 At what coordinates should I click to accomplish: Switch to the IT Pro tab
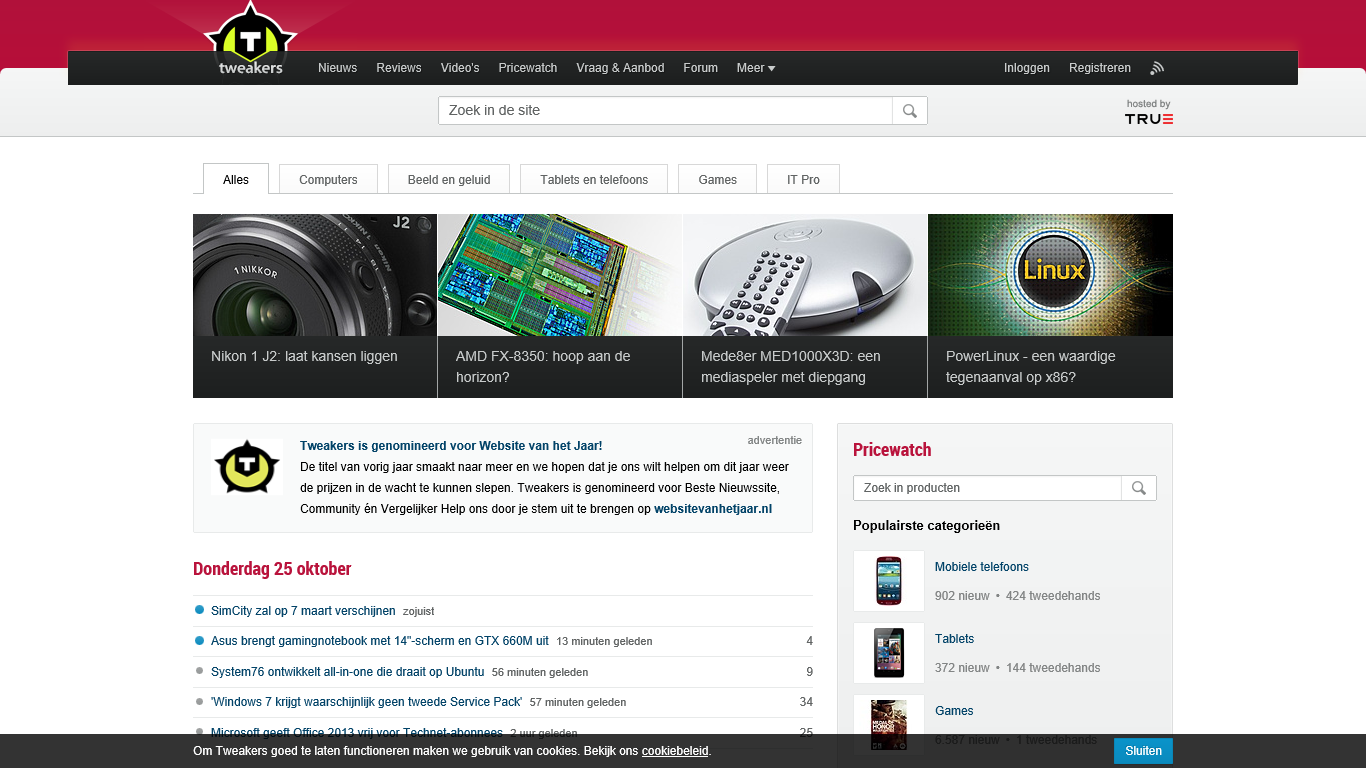[x=803, y=180]
